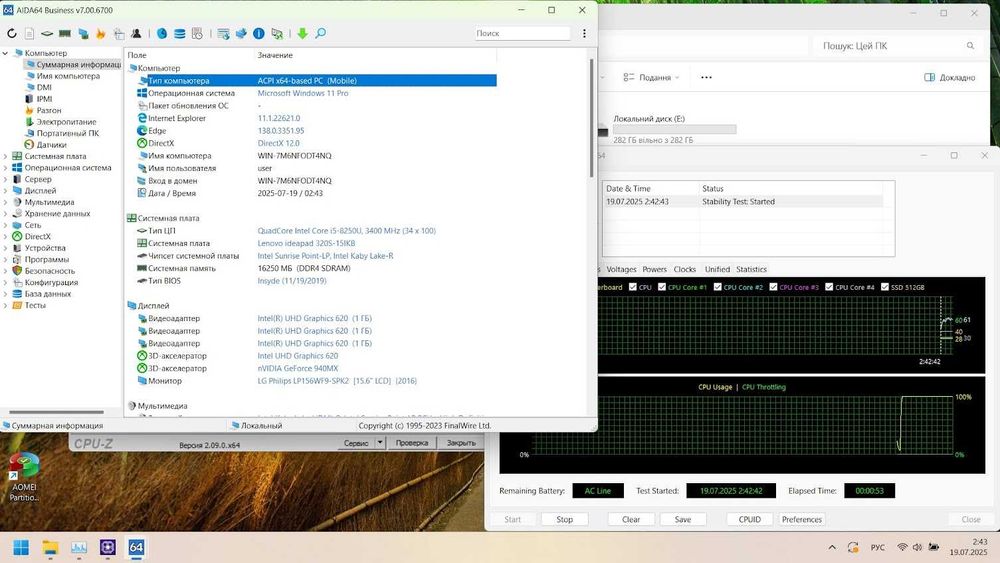Select the Датчики tree item
1000x563 pixels.
pos(51,145)
